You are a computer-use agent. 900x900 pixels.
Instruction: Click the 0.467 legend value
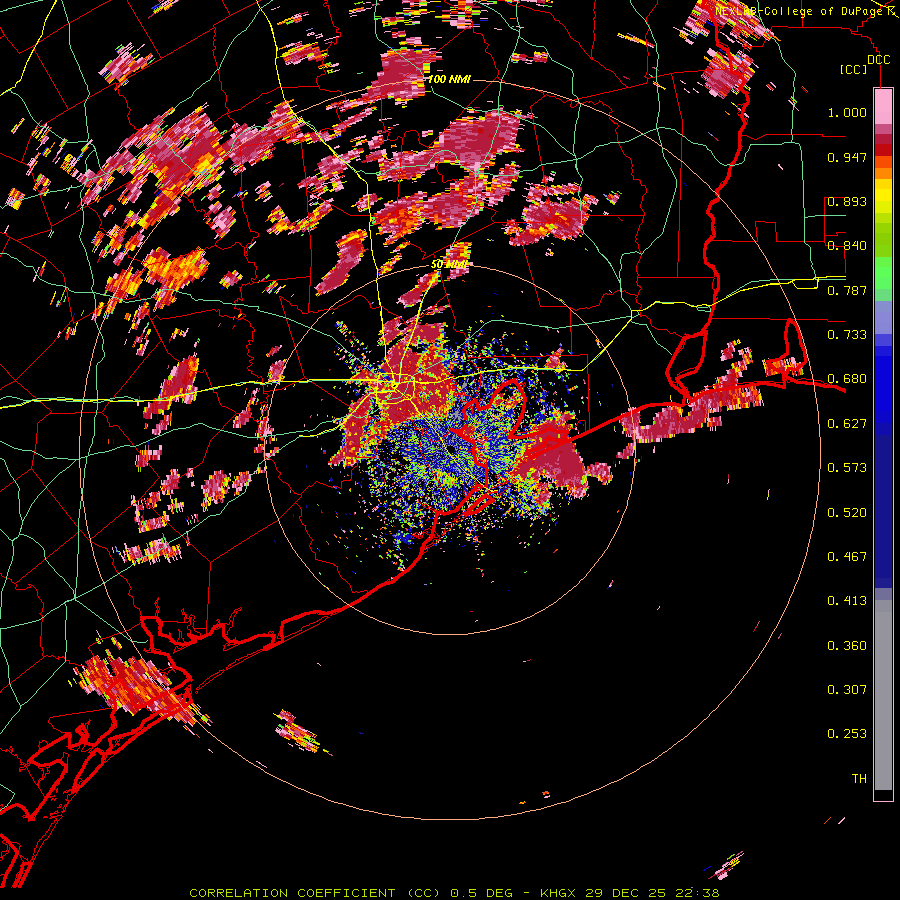pos(847,557)
